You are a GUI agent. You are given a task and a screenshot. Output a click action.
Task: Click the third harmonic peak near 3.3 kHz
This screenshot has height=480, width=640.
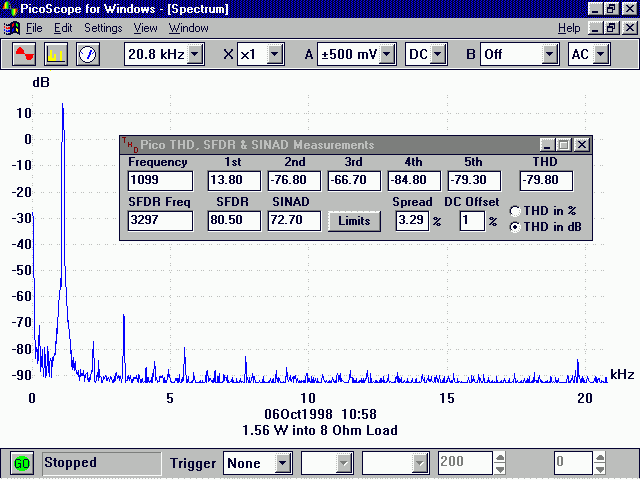click(124, 318)
